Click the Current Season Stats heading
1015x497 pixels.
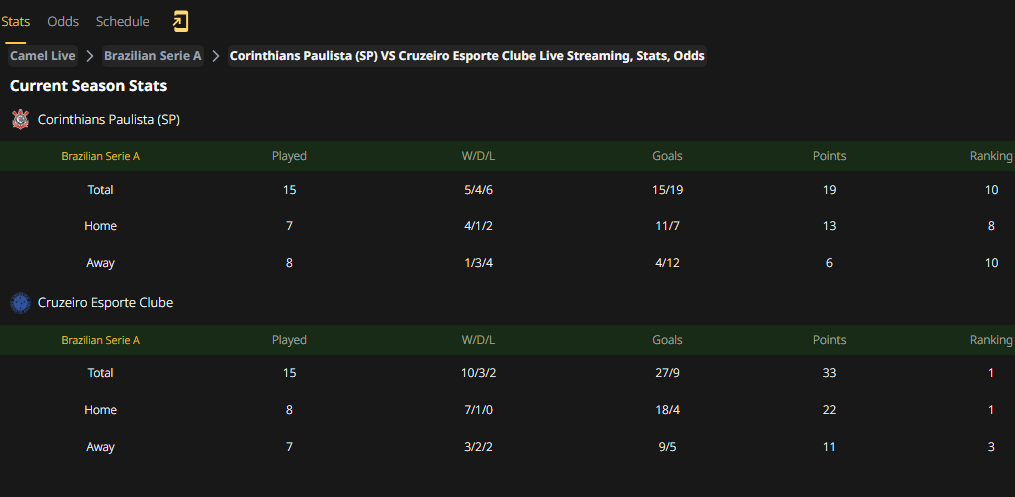pyautogui.click(x=89, y=86)
